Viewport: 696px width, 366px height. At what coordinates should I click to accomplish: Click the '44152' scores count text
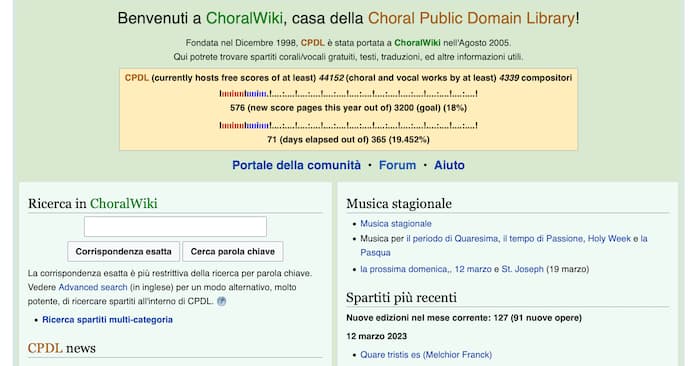pos(331,78)
